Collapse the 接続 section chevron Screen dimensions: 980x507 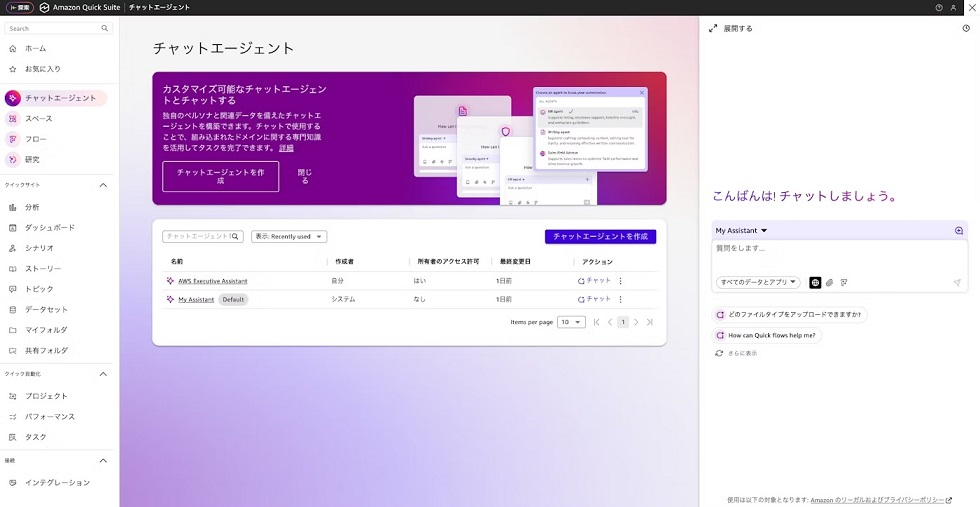pos(103,461)
